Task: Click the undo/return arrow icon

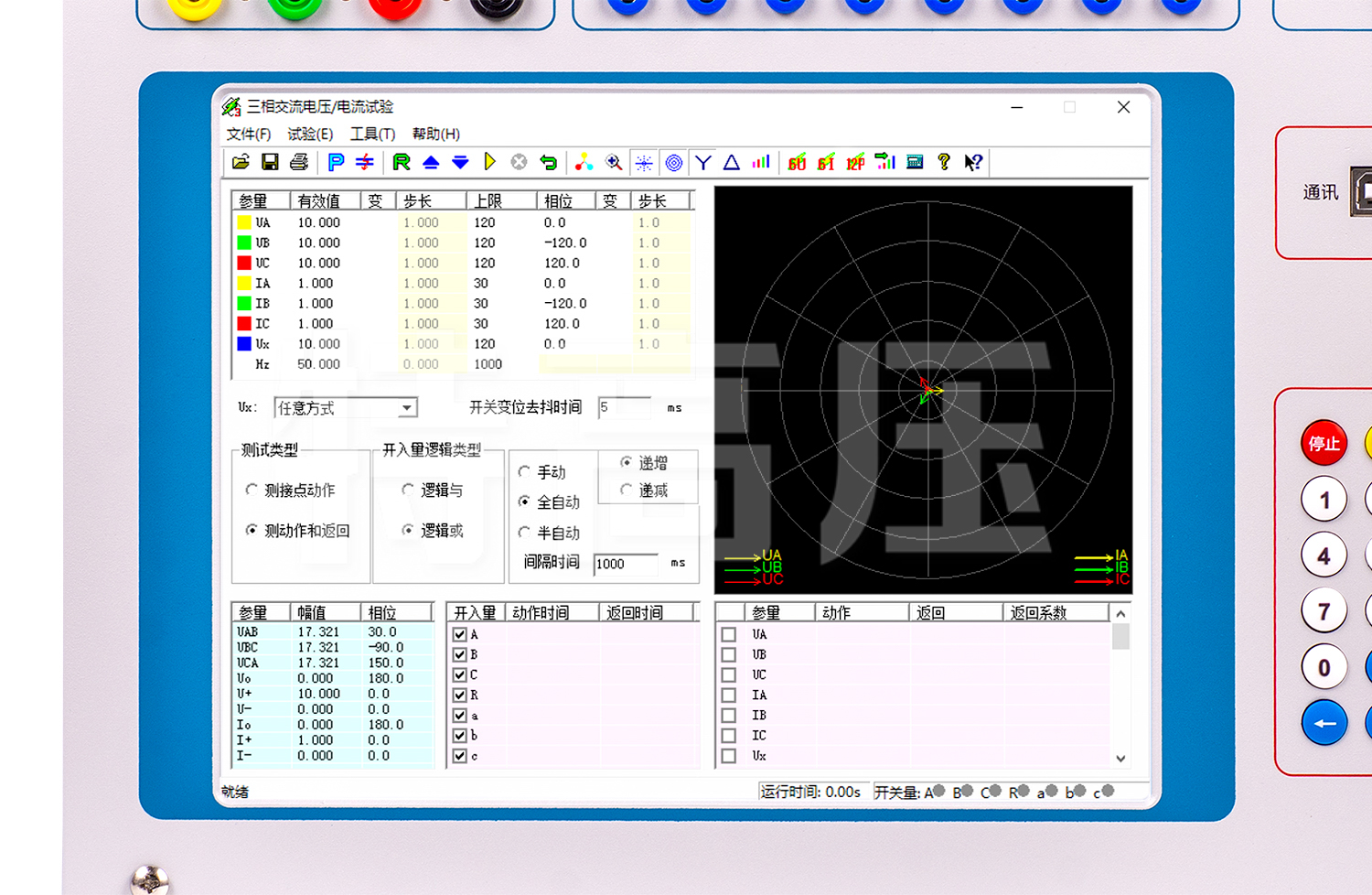Action: (548, 162)
